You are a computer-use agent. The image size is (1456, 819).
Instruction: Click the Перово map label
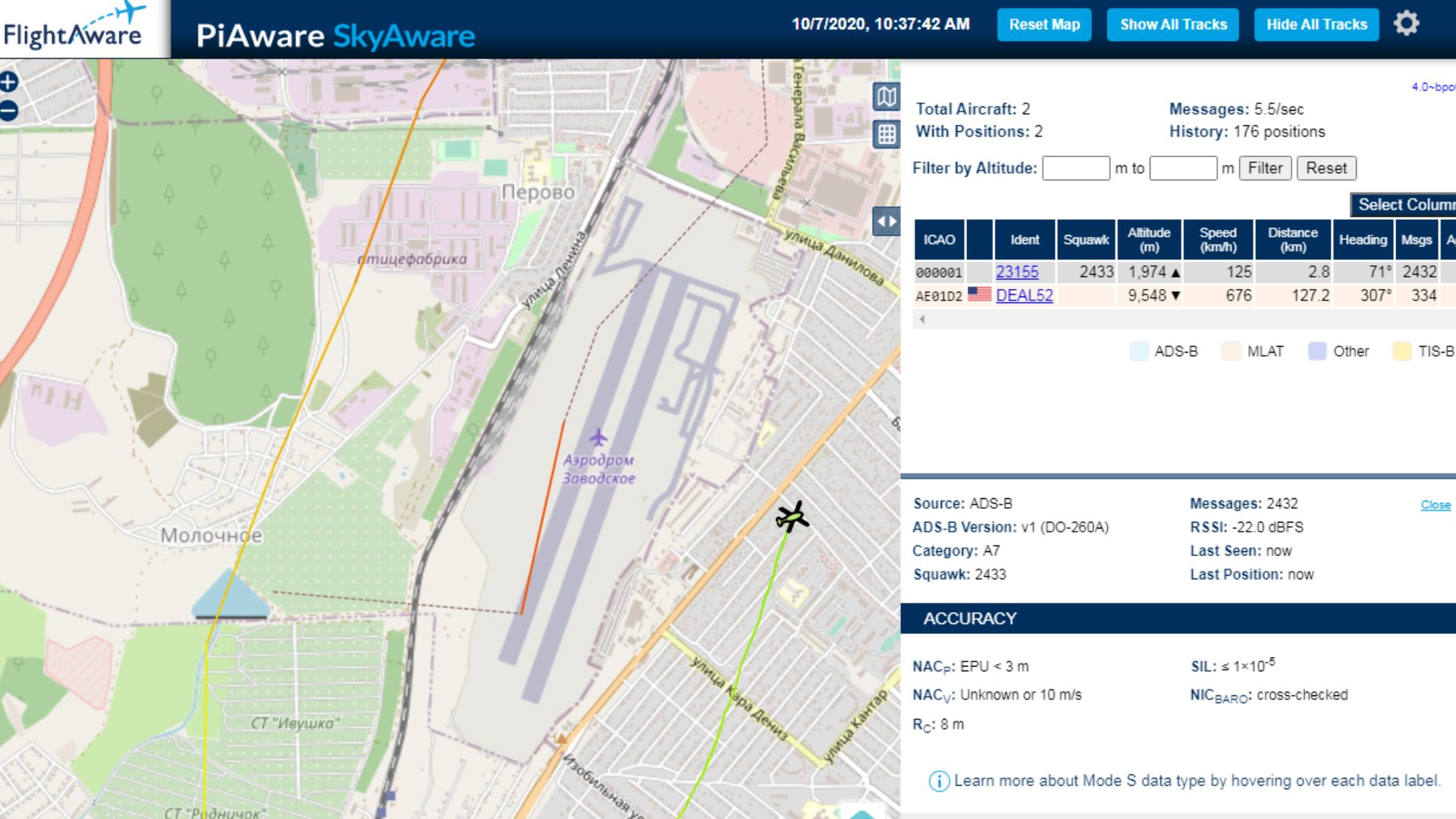point(538,193)
